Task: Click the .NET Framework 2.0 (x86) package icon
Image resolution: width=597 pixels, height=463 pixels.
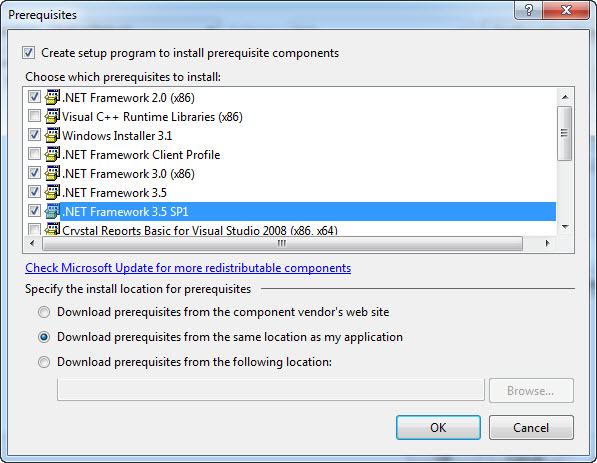Action: click(52, 97)
